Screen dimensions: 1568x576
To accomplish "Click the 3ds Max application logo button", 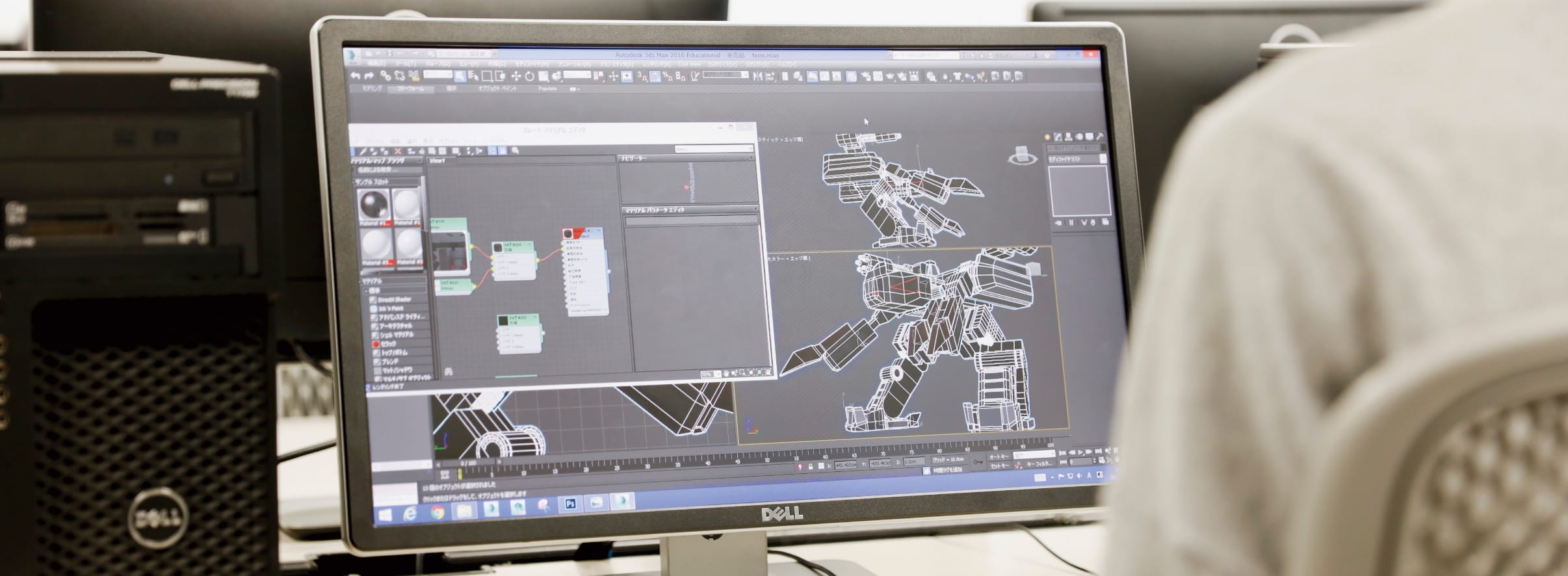I will (x=351, y=57).
